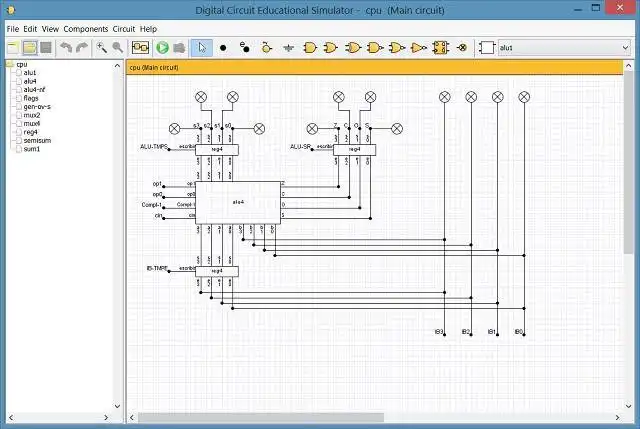The width and height of the screenshot is (640, 429).
Task: Open the Help menu
Action: (x=148, y=29)
